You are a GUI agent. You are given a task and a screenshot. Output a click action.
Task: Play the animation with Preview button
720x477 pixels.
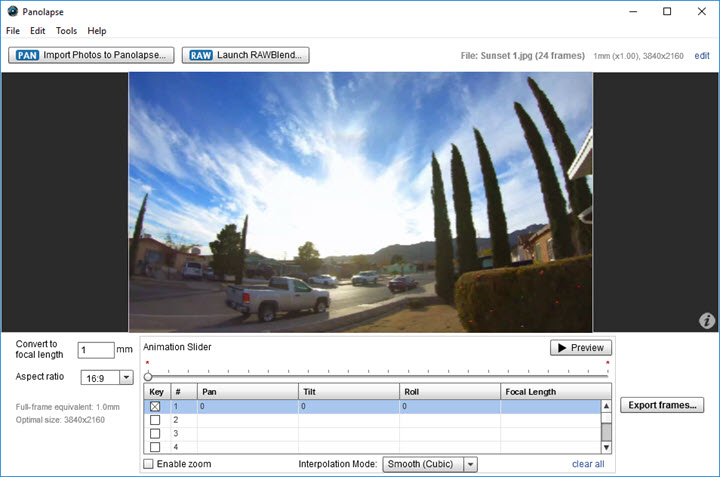click(580, 348)
